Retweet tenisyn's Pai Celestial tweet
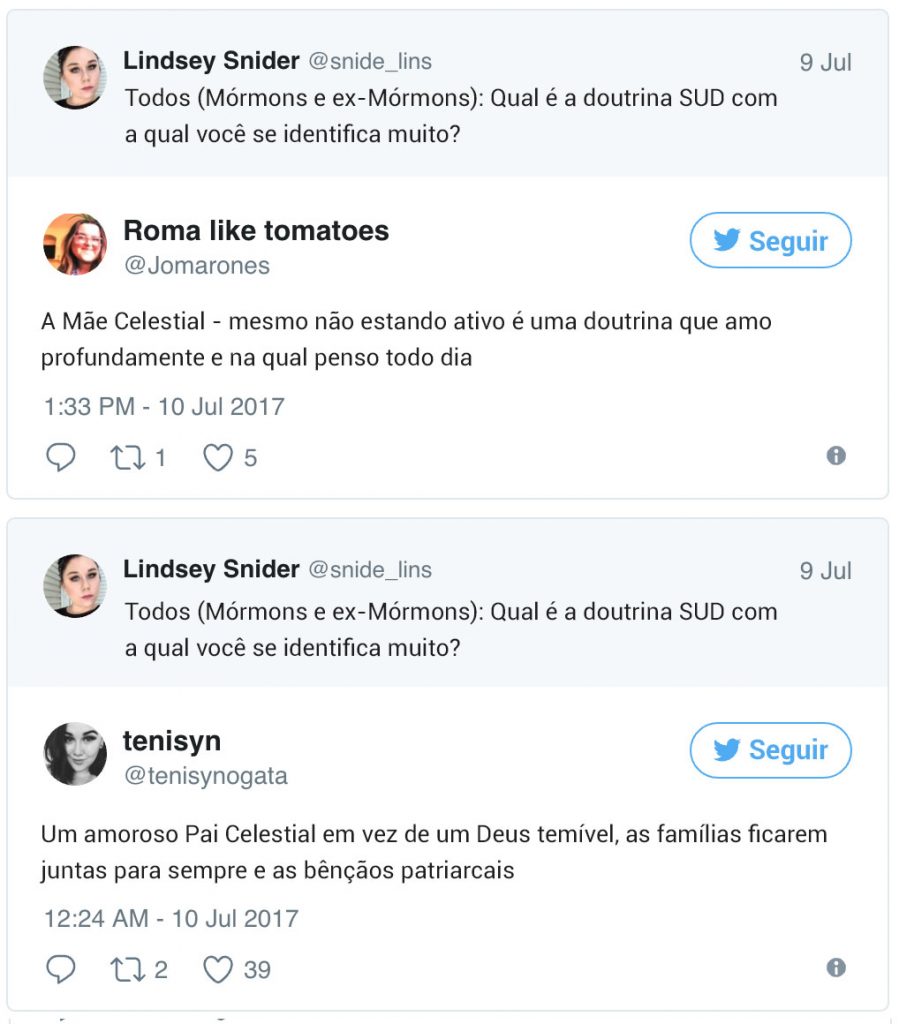Screen dimensions: 899x1024 (127, 969)
